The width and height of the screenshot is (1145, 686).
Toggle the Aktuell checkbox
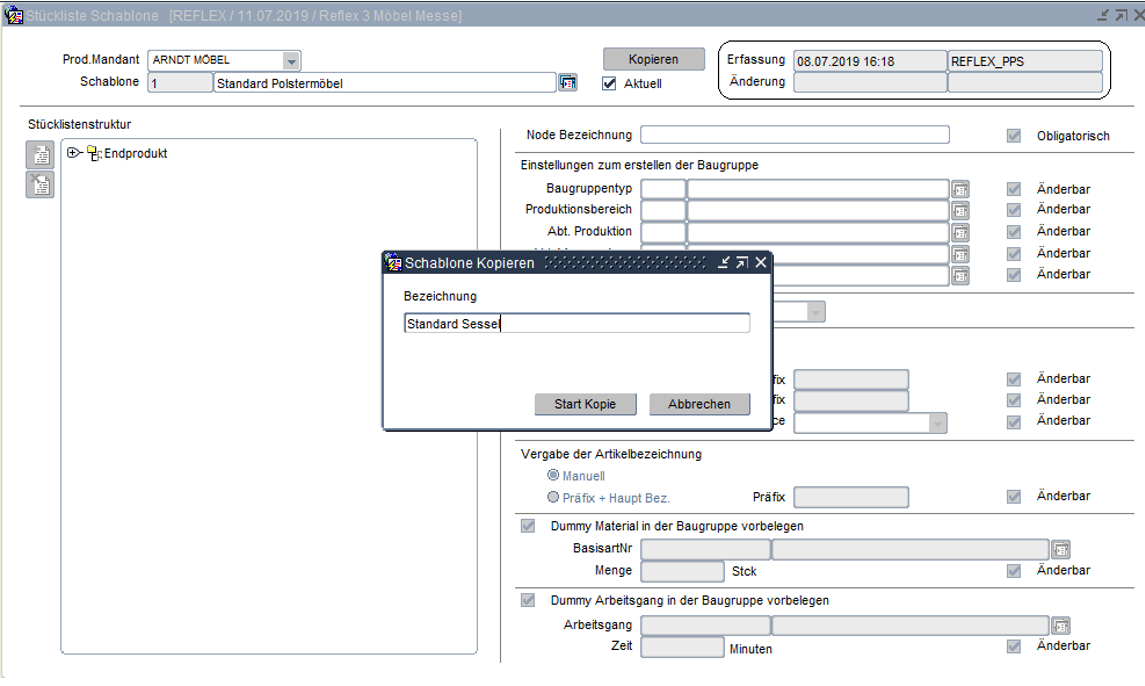(x=610, y=84)
